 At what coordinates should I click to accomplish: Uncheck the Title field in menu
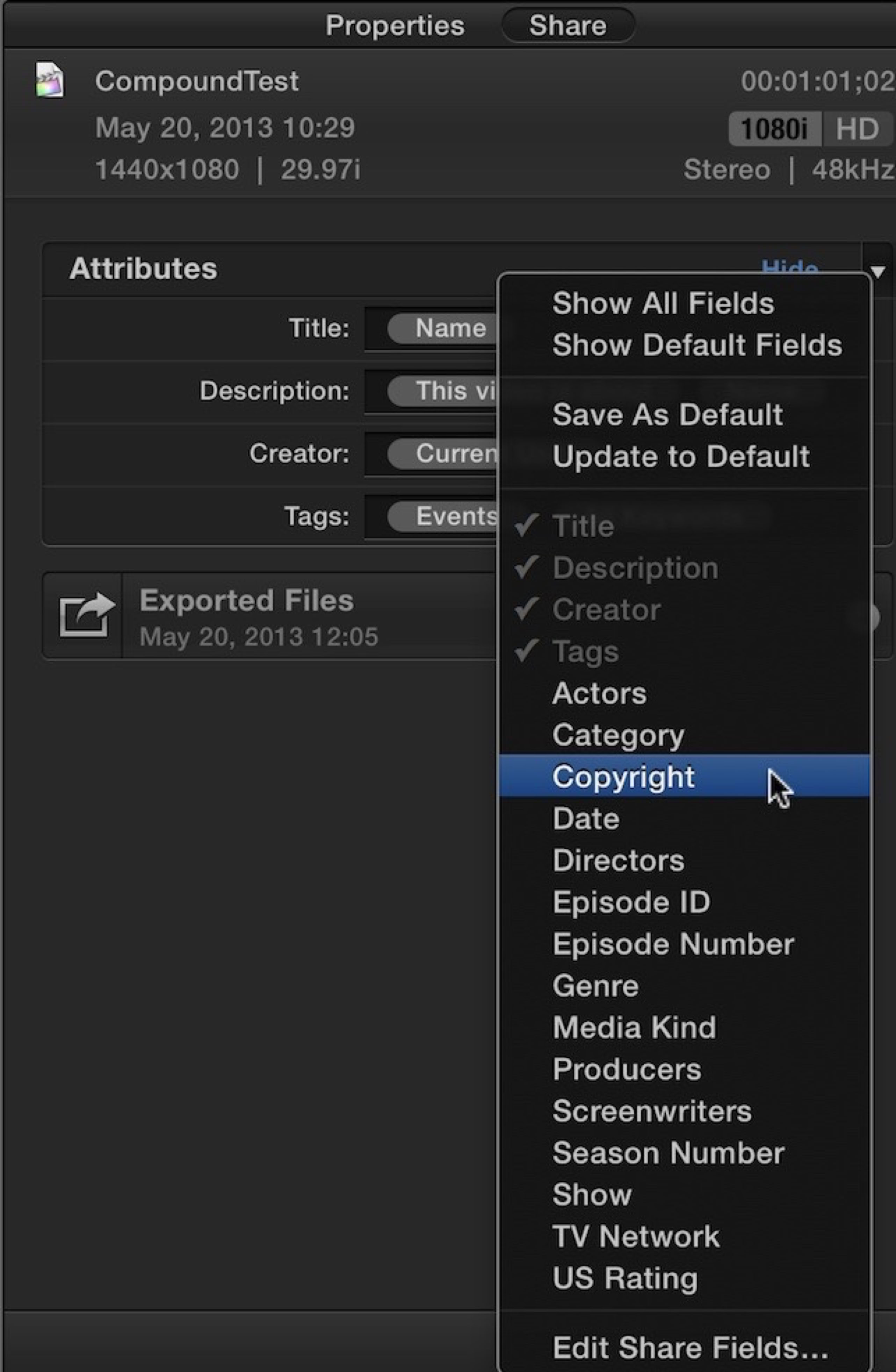click(583, 526)
